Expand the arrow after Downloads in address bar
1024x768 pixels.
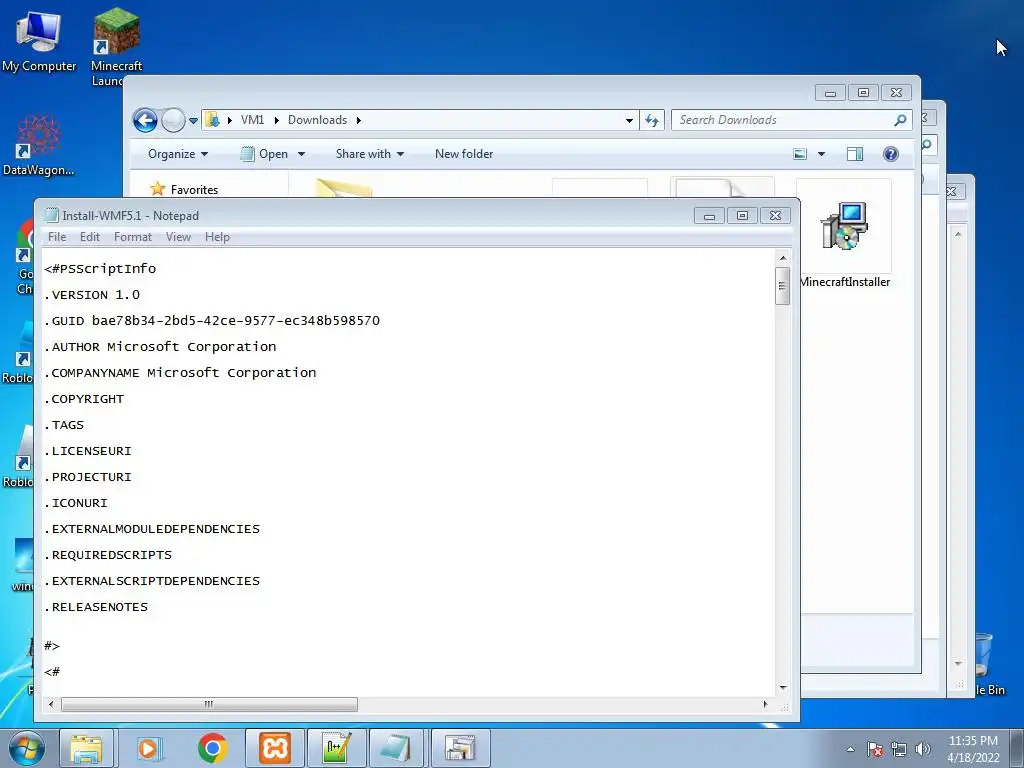[359, 120]
